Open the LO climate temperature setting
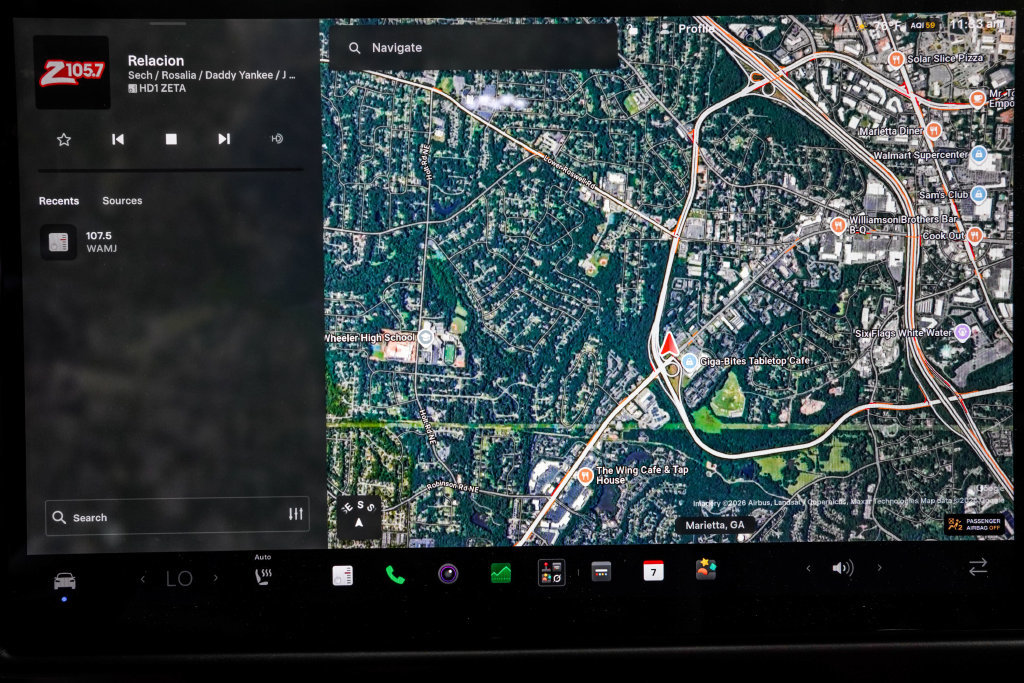Screen dimensions: 1024x683 coord(179,579)
